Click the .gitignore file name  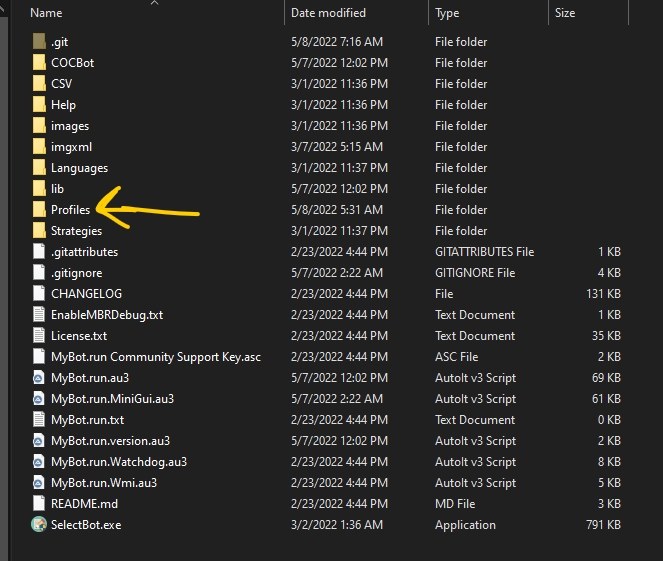pyautogui.click(x=76, y=273)
